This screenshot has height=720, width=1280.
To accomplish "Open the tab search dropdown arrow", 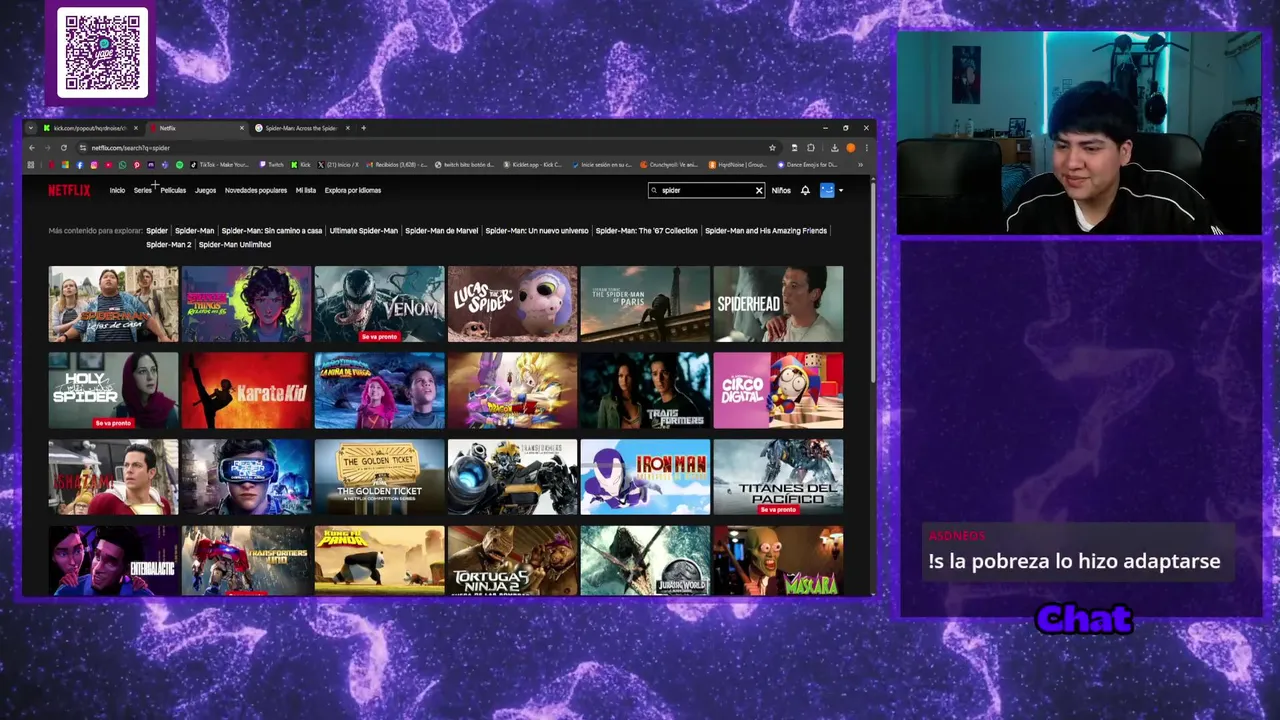I will pos(31,128).
